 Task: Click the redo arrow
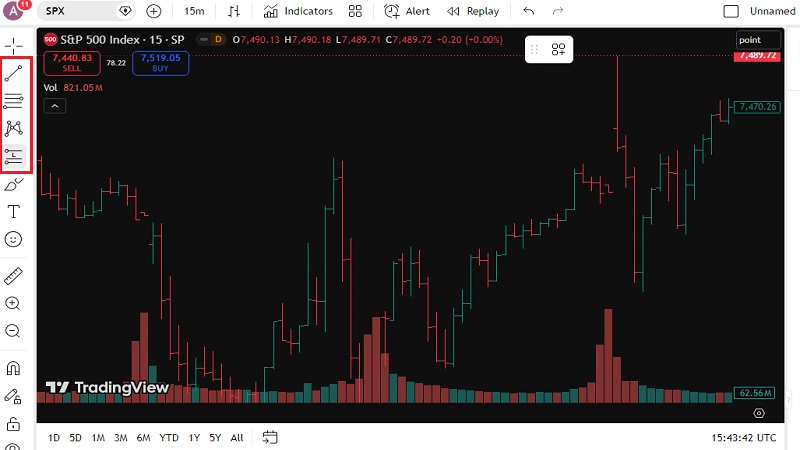coord(558,11)
